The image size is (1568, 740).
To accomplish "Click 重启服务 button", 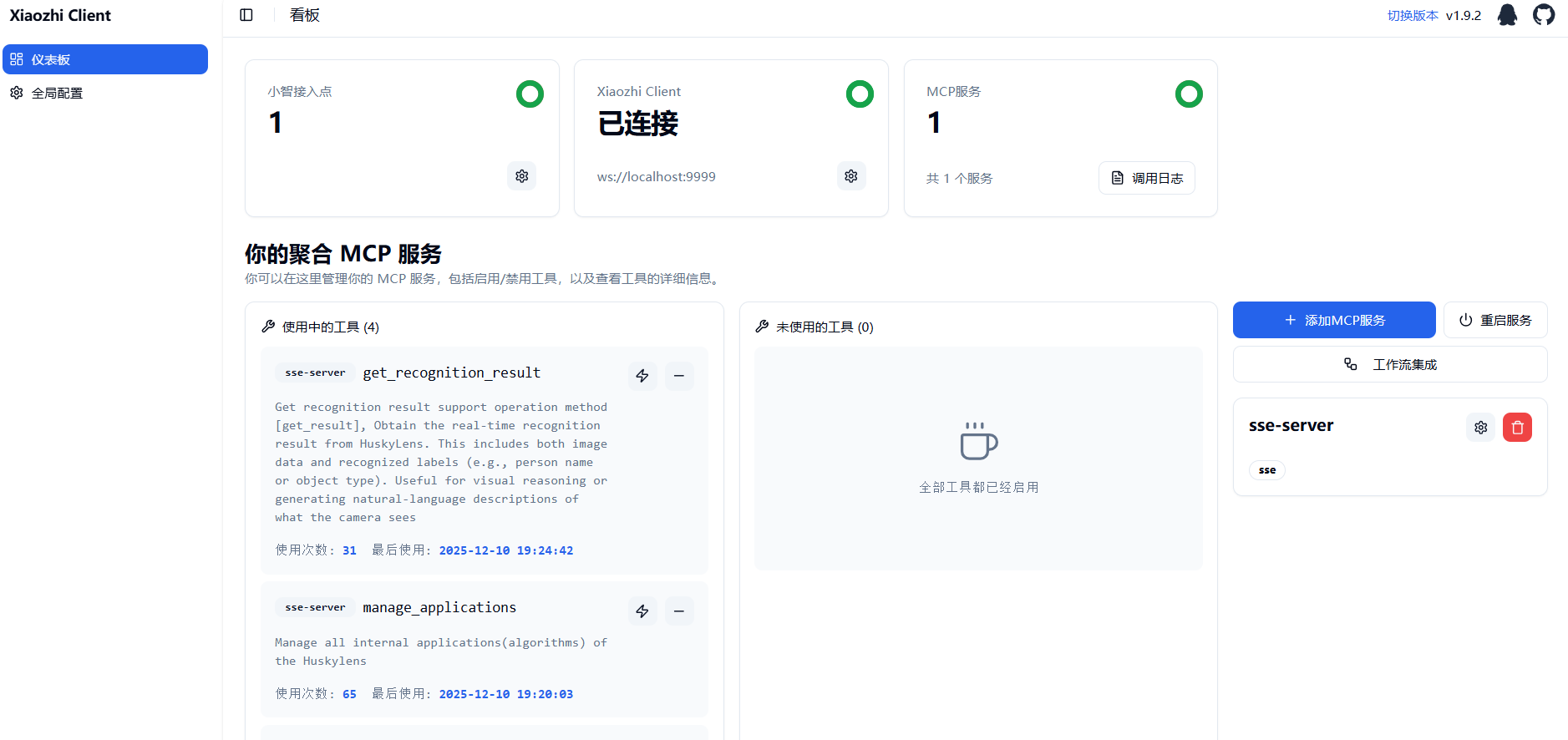I will click(1495, 320).
